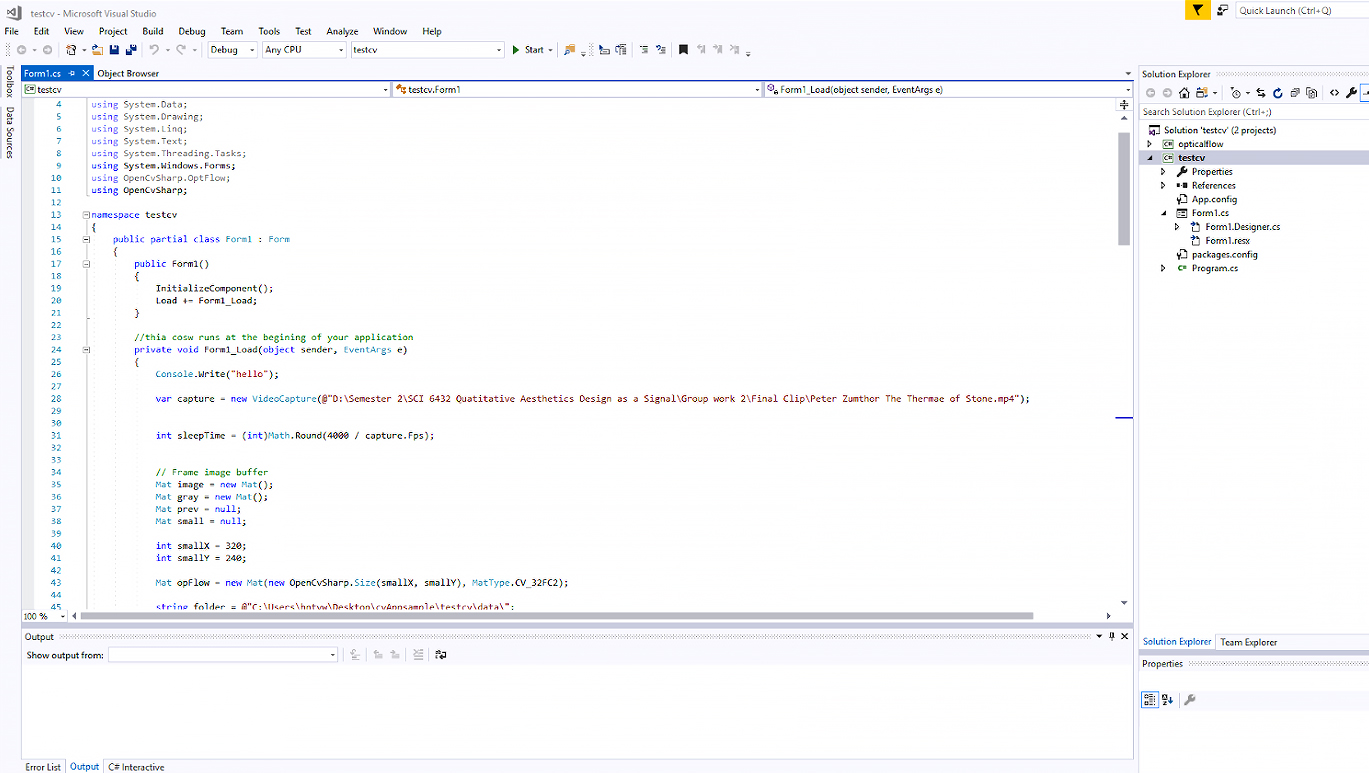Pin the Output panel with auto-hide pin
1369x773 pixels.
point(1112,636)
